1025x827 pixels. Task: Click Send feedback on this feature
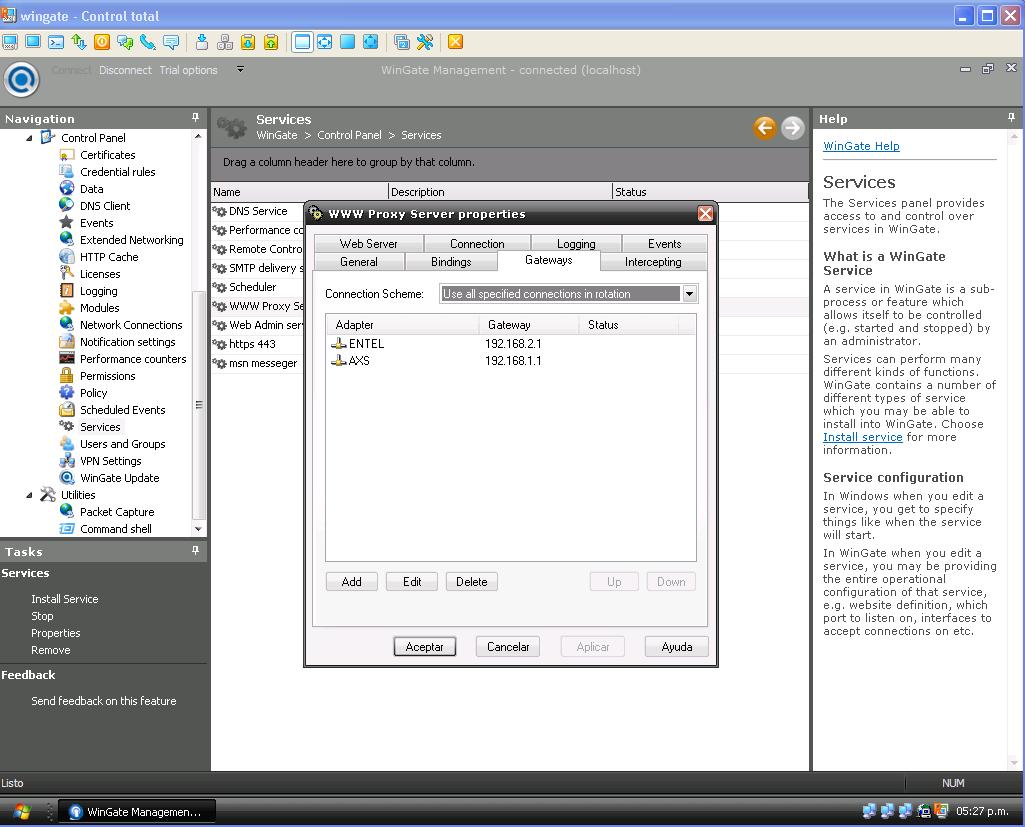[x=104, y=701]
